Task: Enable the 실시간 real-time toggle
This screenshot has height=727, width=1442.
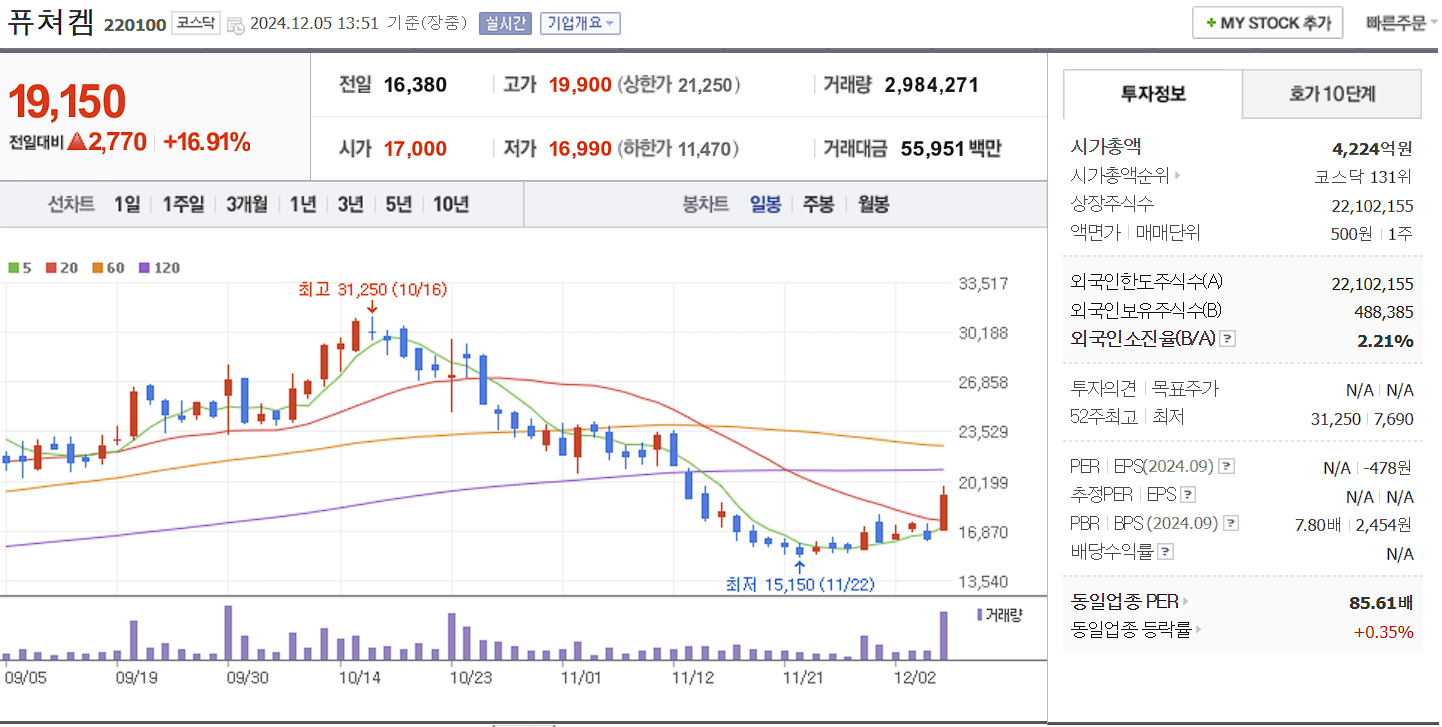Action: (509, 23)
